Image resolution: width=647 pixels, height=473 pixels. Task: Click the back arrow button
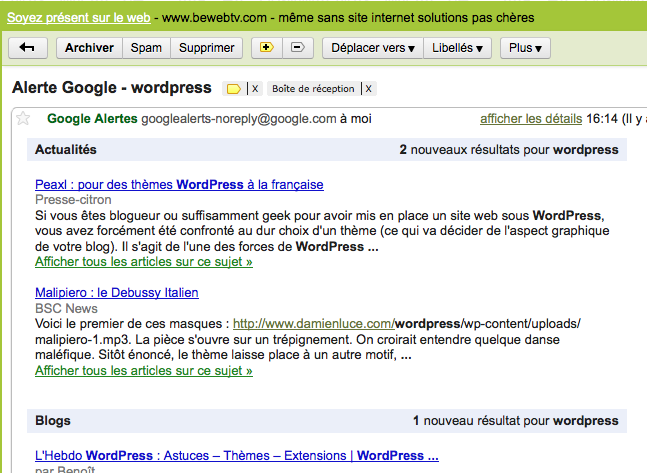(x=28, y=48)
